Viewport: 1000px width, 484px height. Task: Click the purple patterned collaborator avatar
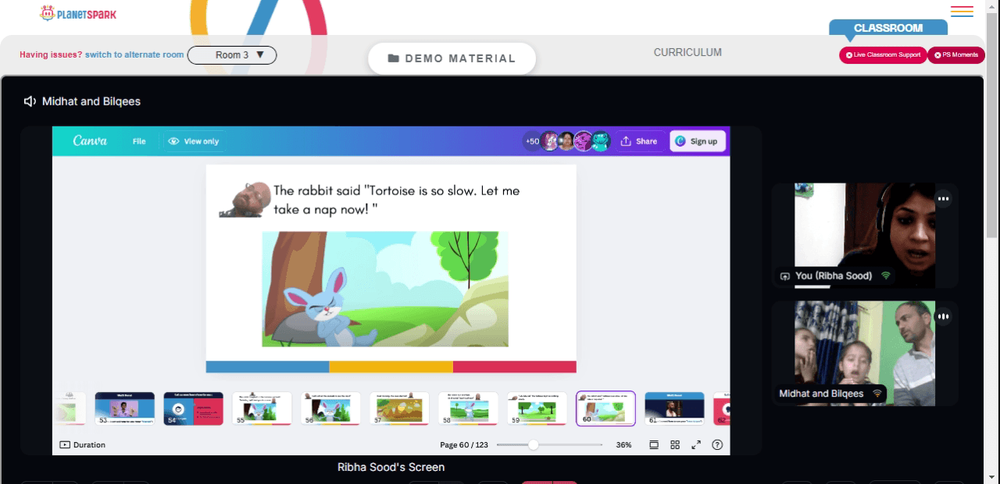pyautogui.click(x=583, y=141)
